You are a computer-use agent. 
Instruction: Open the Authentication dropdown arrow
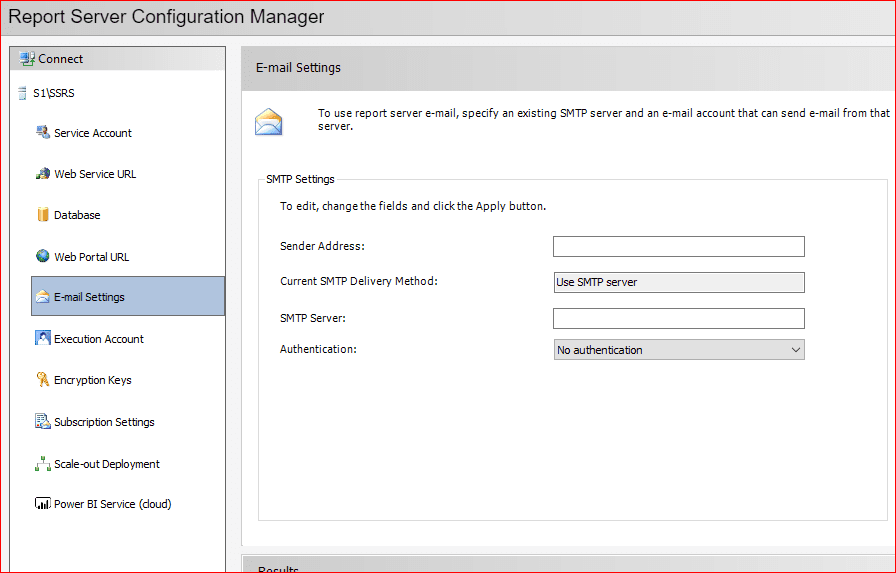click(795, 350)
